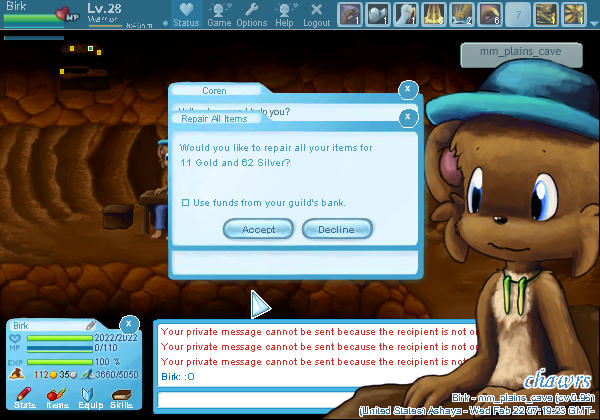Open the Equip shield icon
600x420 pixels.
tap(90, 398)
